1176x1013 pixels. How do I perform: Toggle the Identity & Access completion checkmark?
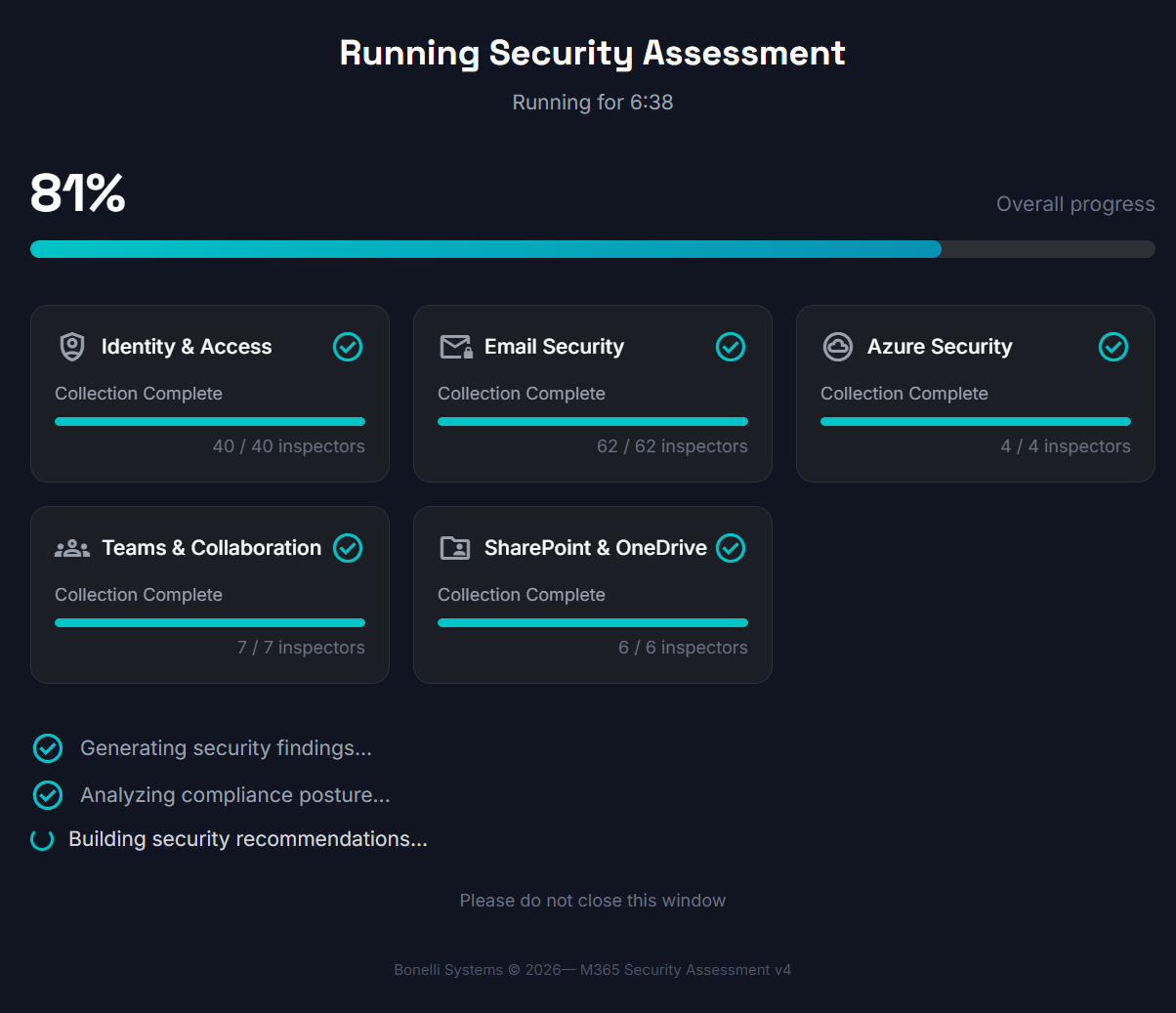[x=348, y=347]
